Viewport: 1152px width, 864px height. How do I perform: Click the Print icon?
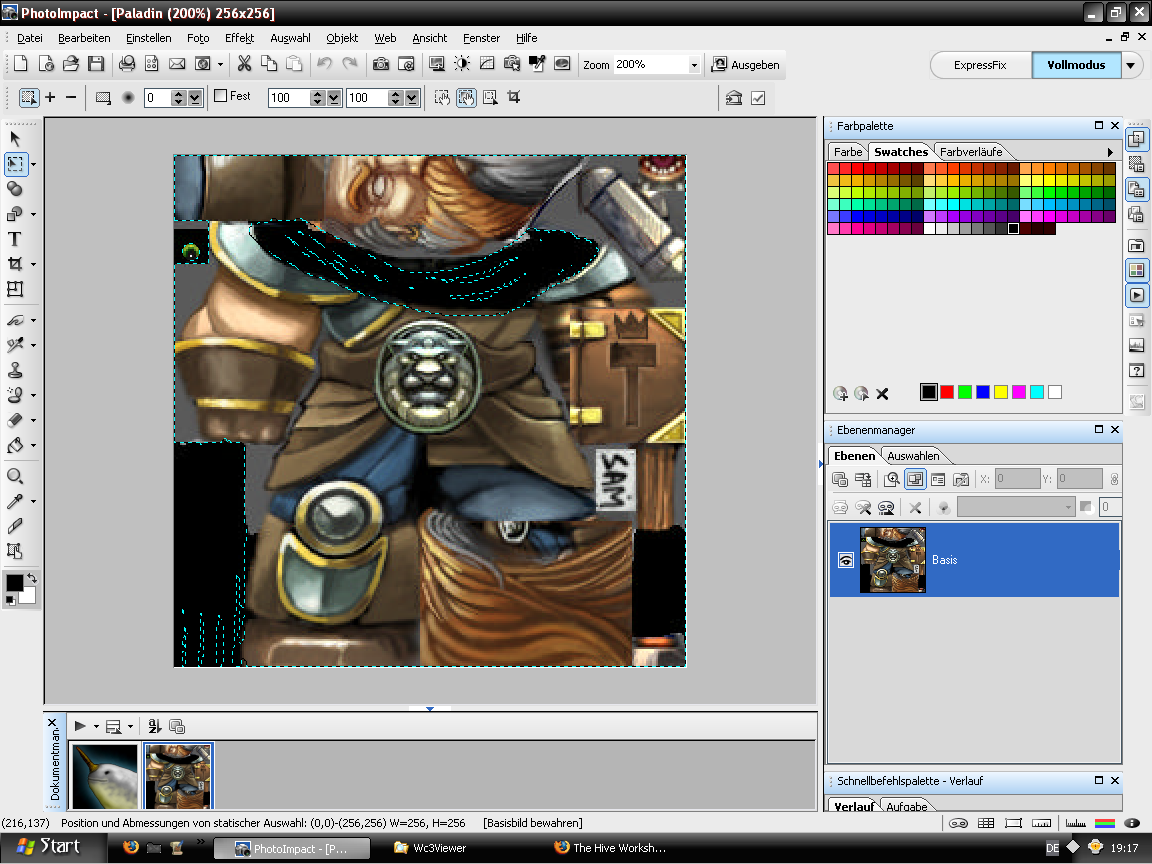click(126, 64)
